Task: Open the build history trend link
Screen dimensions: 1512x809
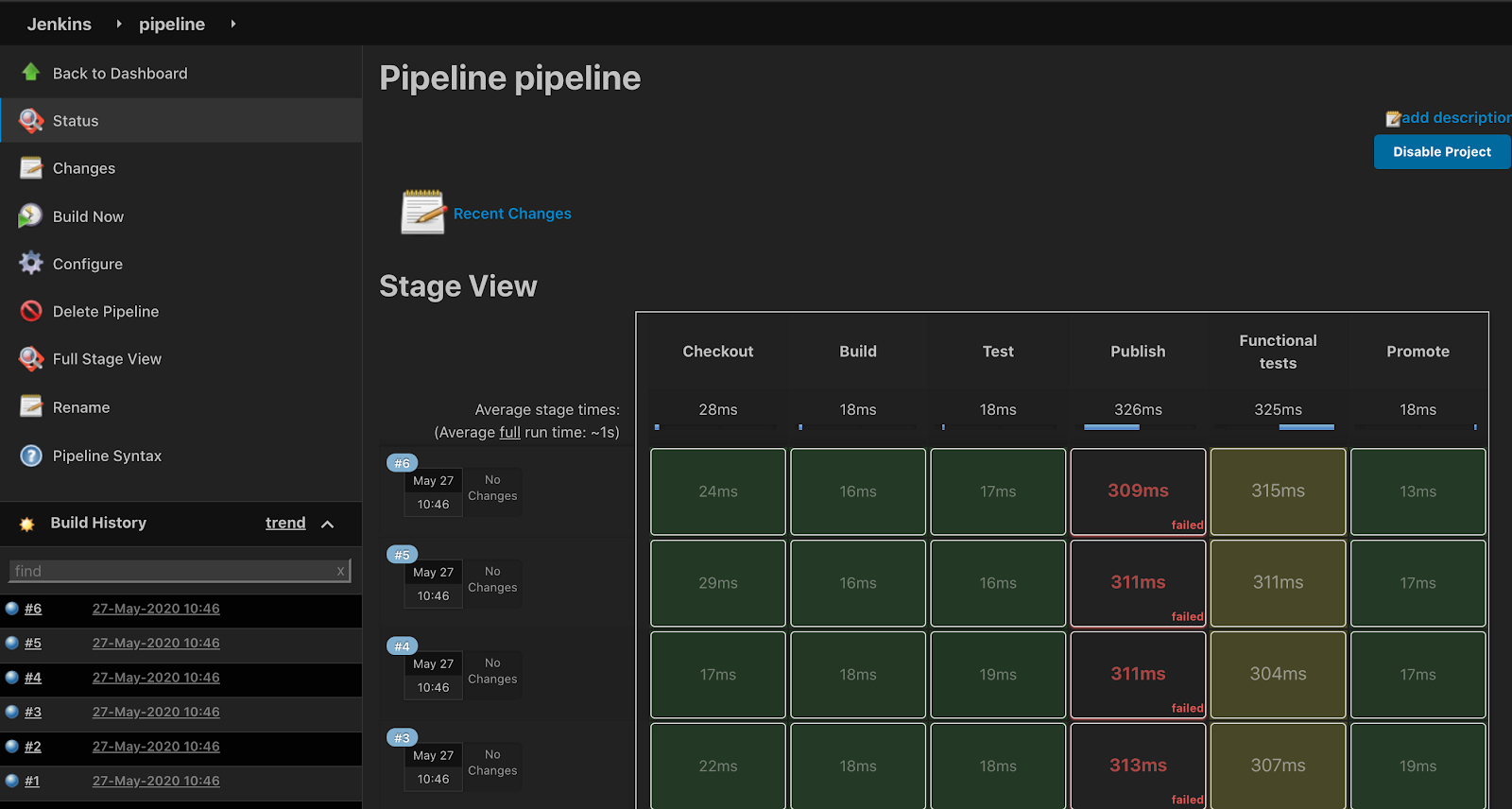Action: point(285,523)
